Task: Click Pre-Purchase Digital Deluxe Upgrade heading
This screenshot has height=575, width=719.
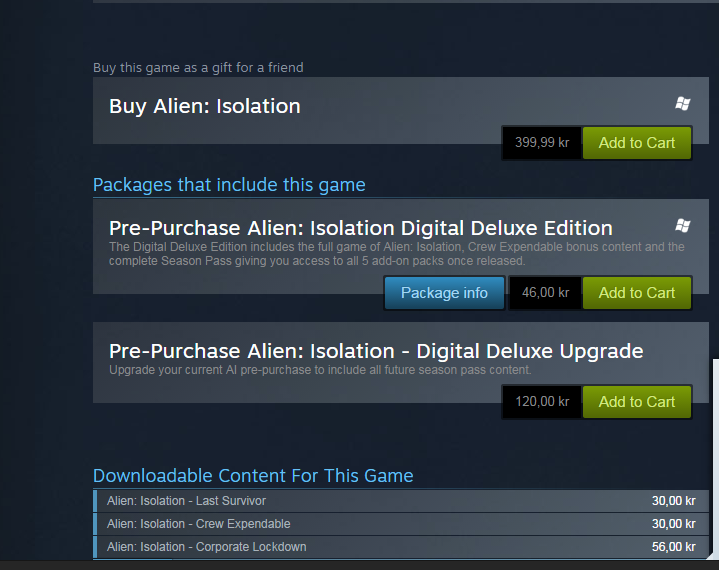Action: [376, 351]
